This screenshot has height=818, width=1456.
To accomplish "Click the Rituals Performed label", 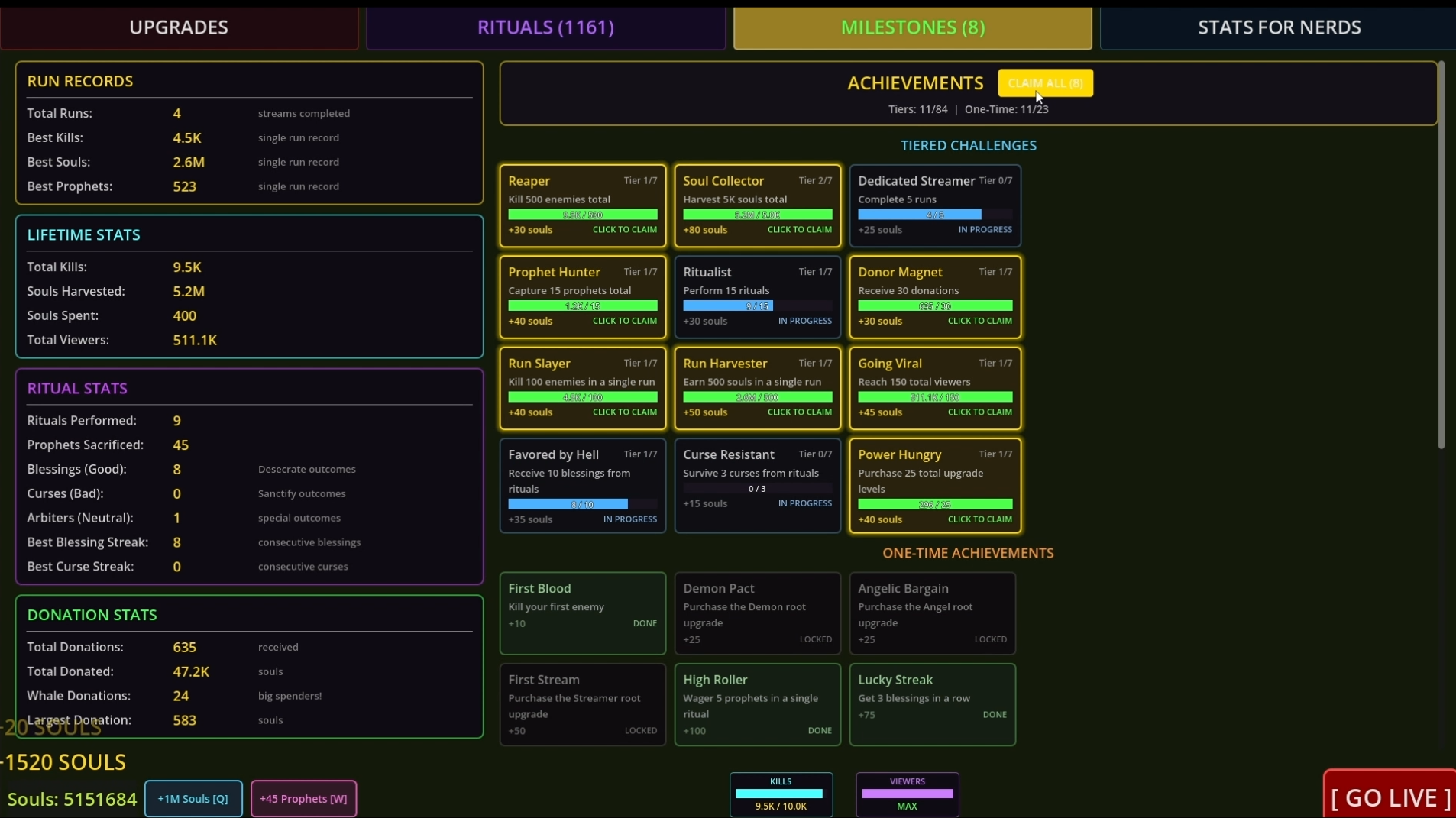I will pos(82,420).
